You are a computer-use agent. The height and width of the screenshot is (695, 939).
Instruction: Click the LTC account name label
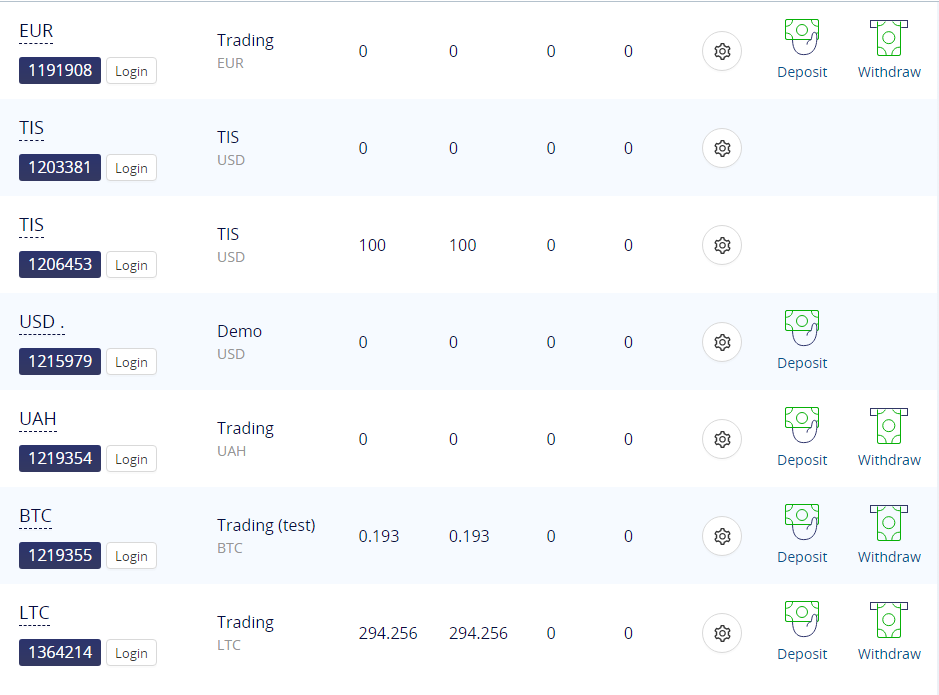34,613
